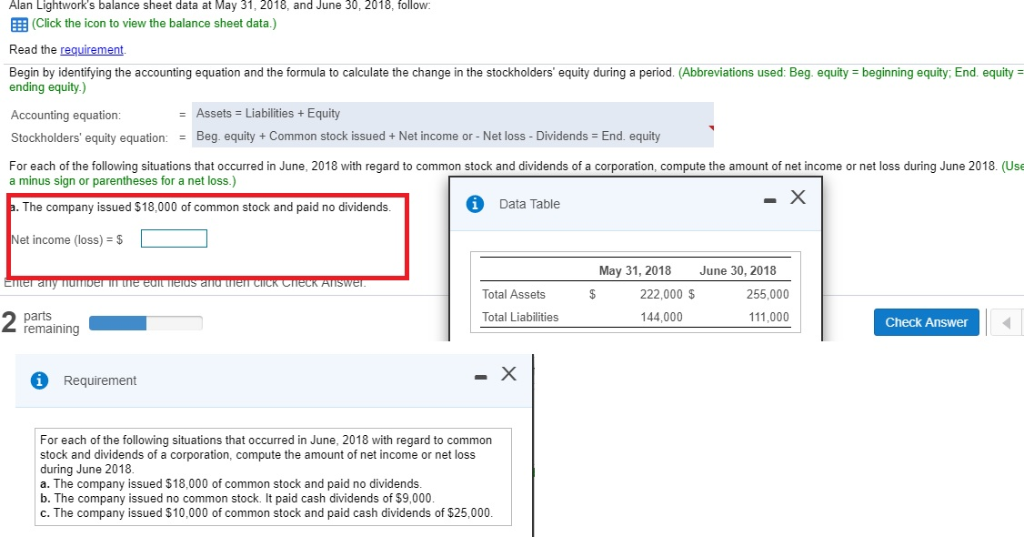The width and height of the screenshot is (1024, 537).
Task: Minimize the Data Table popup
Action: click(x=770, y=201)
